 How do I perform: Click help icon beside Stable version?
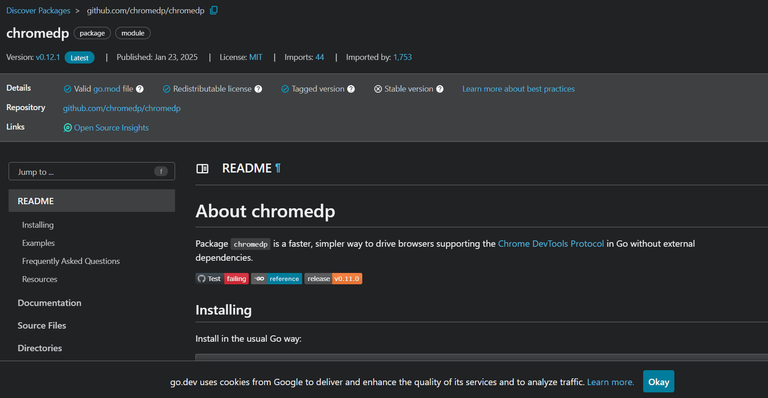[x=440, y=89]
